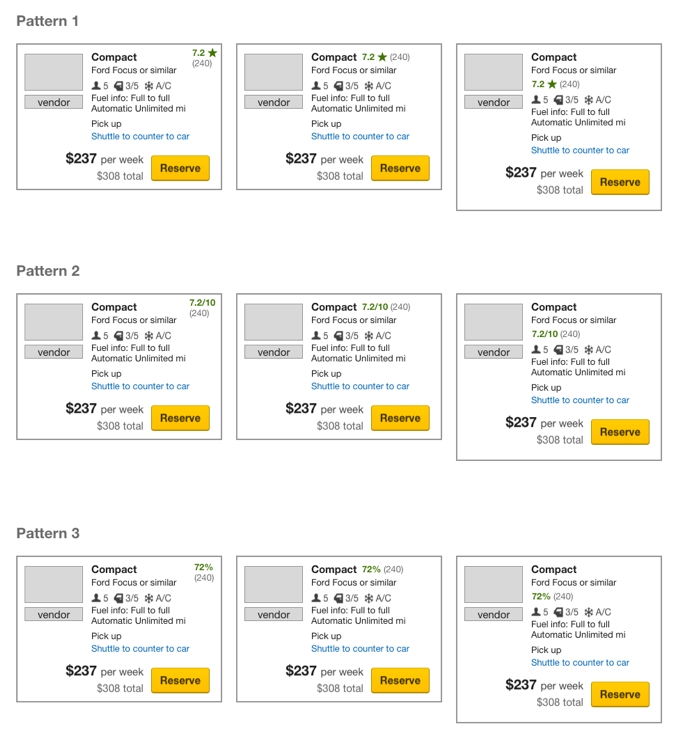The height and width of the screenshot is (743, 681).
Task: Open Shuttle to counter link in Pattern 2's first card
Action: pyautogui.click(x=140, y=386)
